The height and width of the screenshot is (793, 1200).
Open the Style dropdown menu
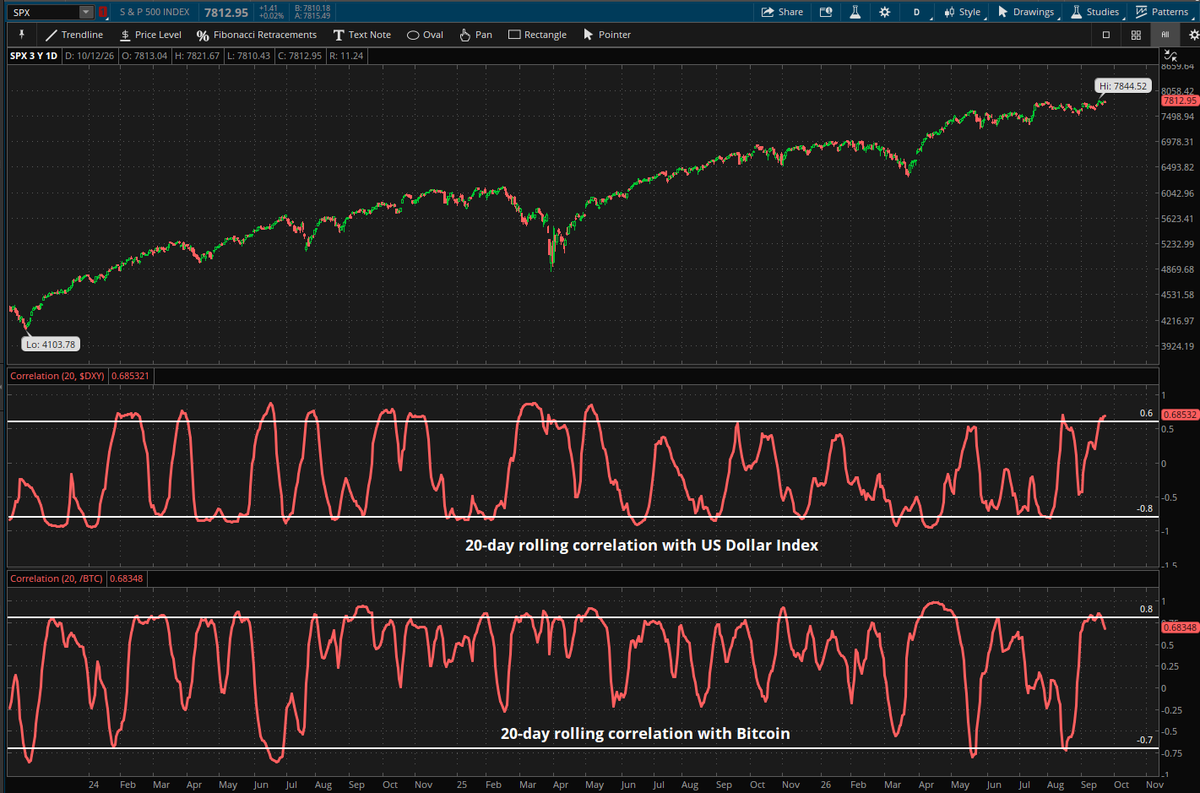point(962,12)
